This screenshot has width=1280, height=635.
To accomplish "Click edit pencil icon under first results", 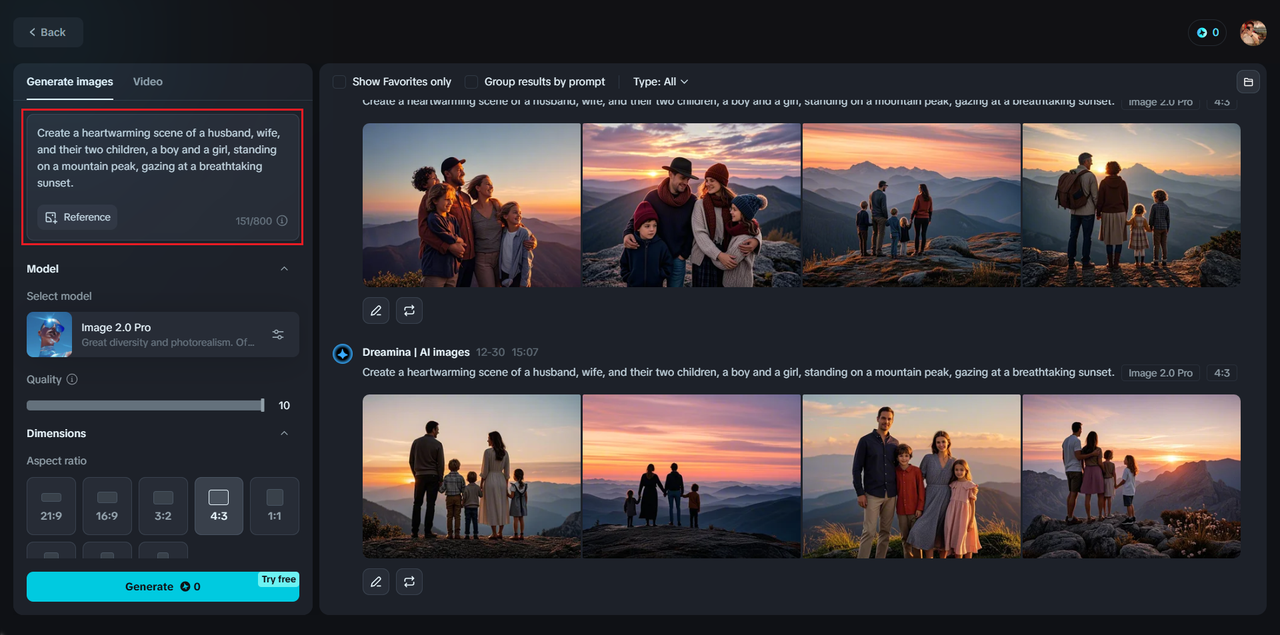I will (376, 311).
